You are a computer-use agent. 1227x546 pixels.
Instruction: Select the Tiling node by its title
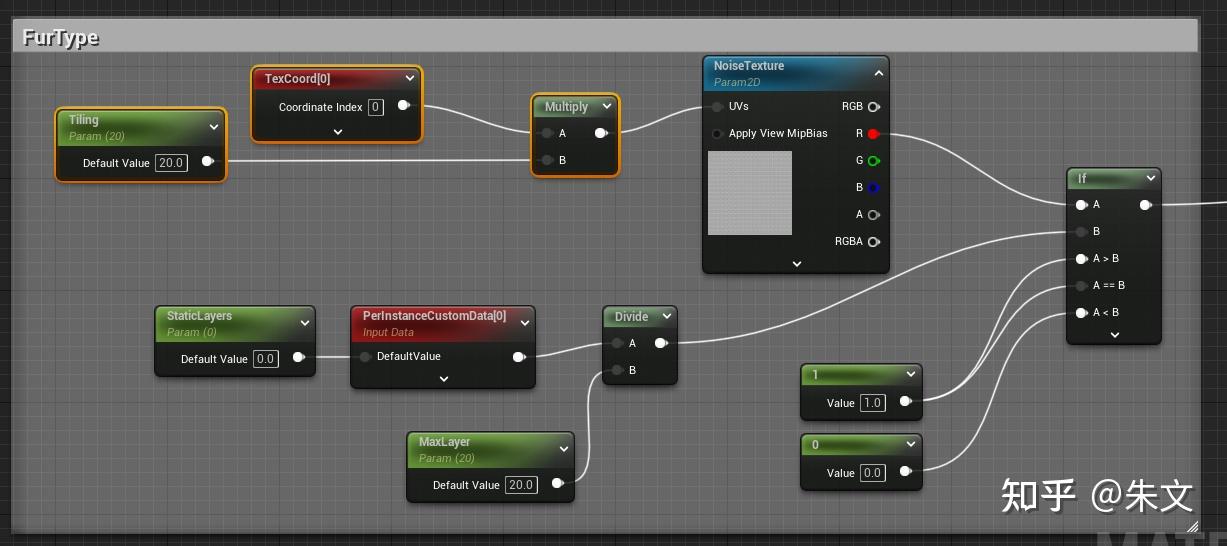click(84, 120)
